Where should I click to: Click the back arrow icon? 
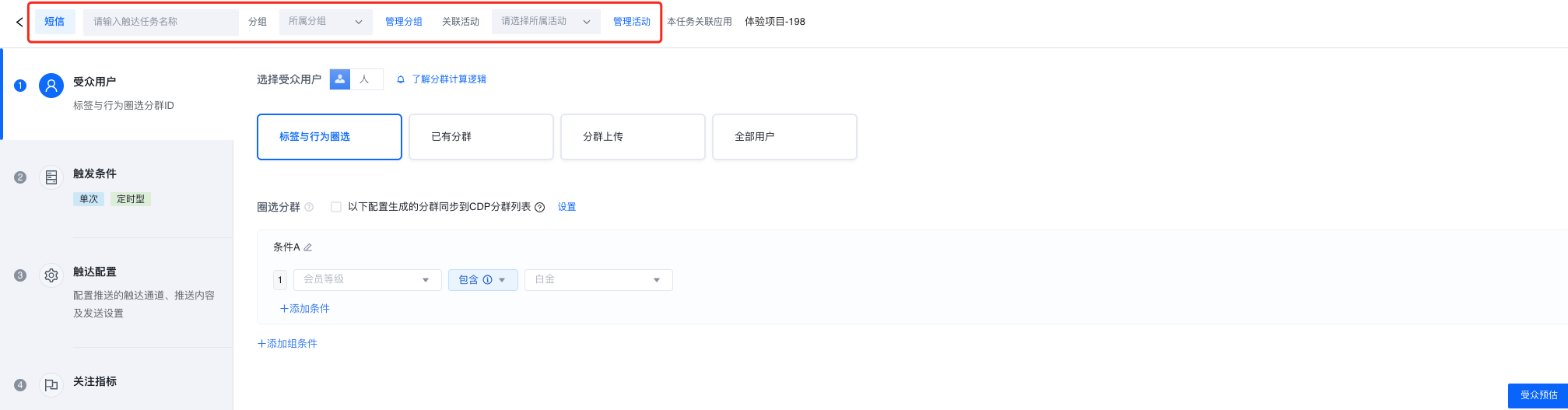(19, 22)
